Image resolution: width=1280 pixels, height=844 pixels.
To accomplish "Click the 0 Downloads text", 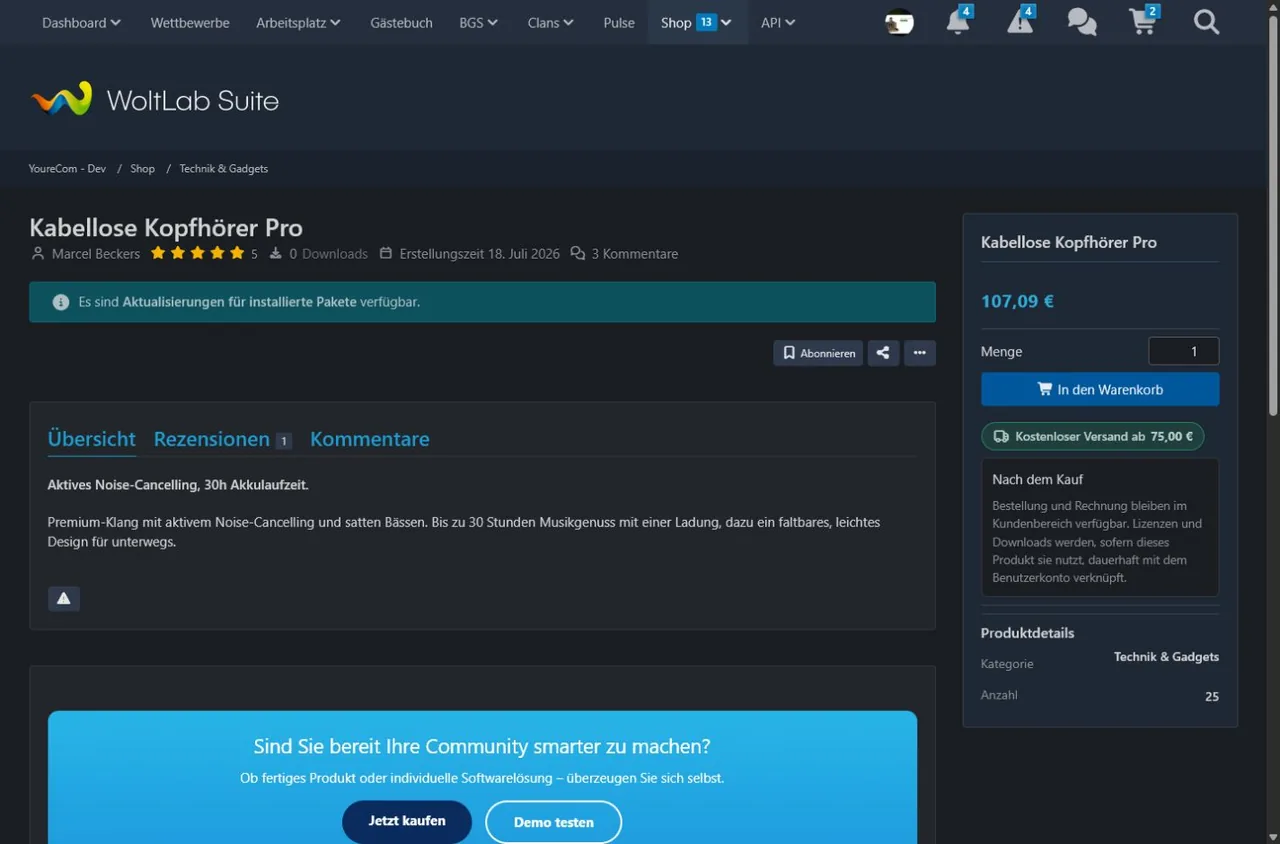I will click(329, 254).
